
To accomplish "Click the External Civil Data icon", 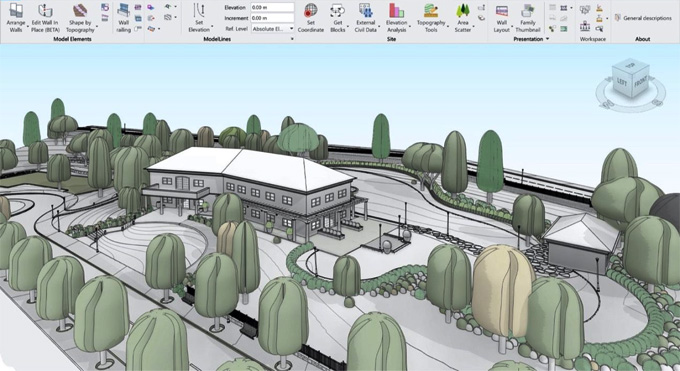I will point(365,10).
